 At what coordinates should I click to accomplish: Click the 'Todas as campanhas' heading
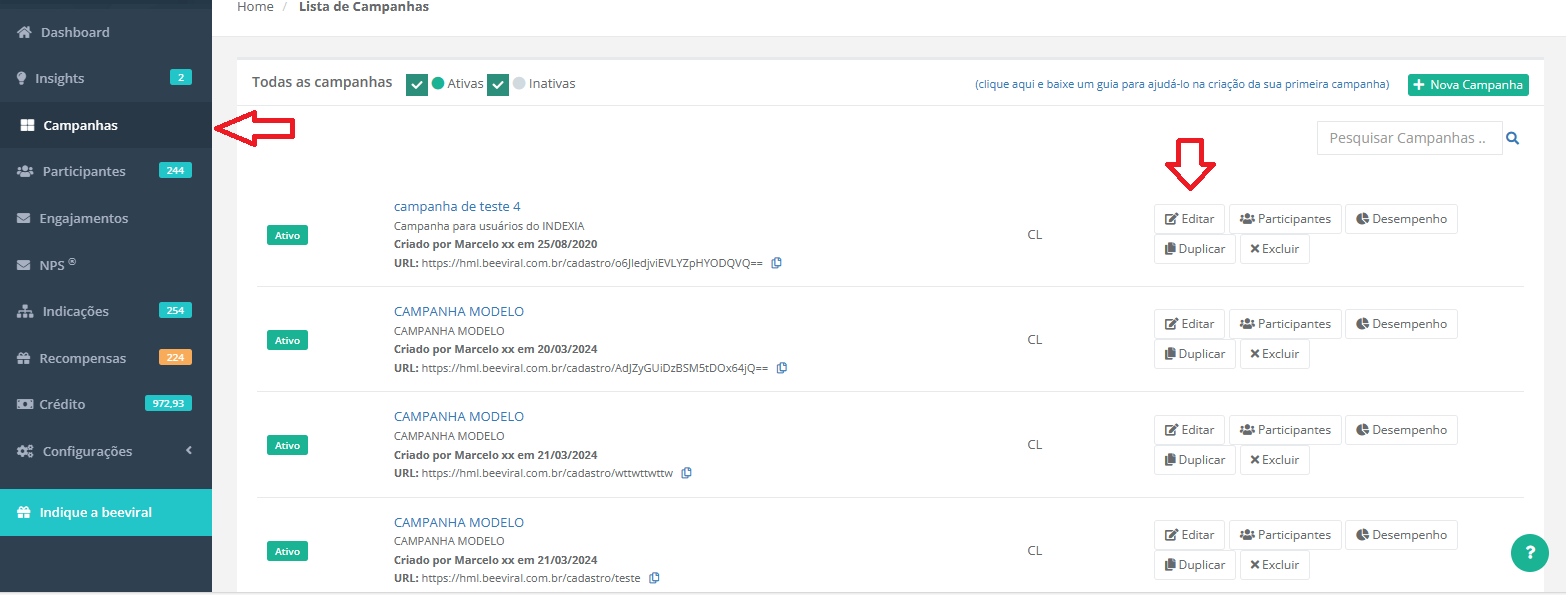click(322, 82)
